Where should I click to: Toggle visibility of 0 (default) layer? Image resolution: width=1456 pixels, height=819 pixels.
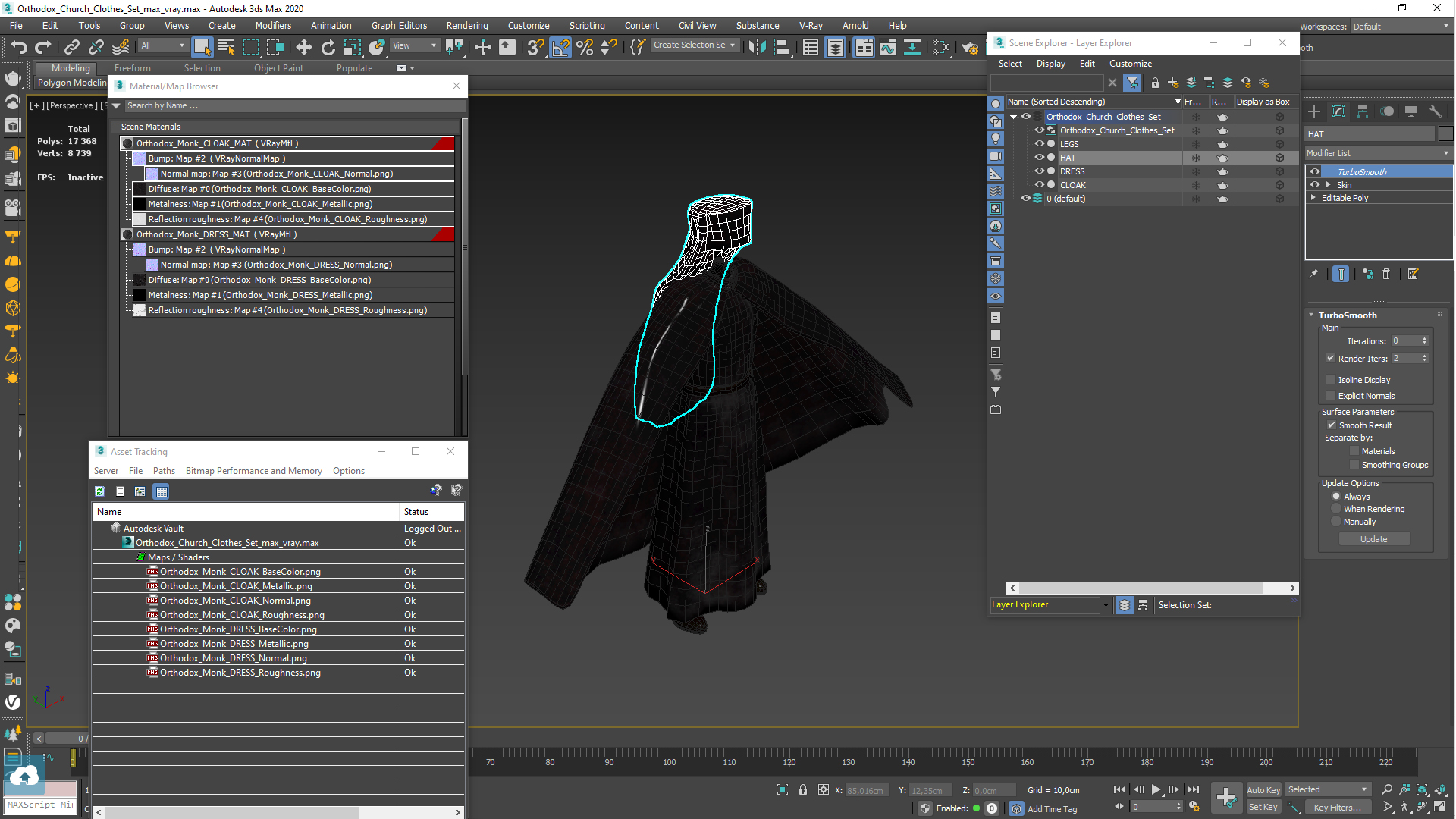(x=1025, y=199)
